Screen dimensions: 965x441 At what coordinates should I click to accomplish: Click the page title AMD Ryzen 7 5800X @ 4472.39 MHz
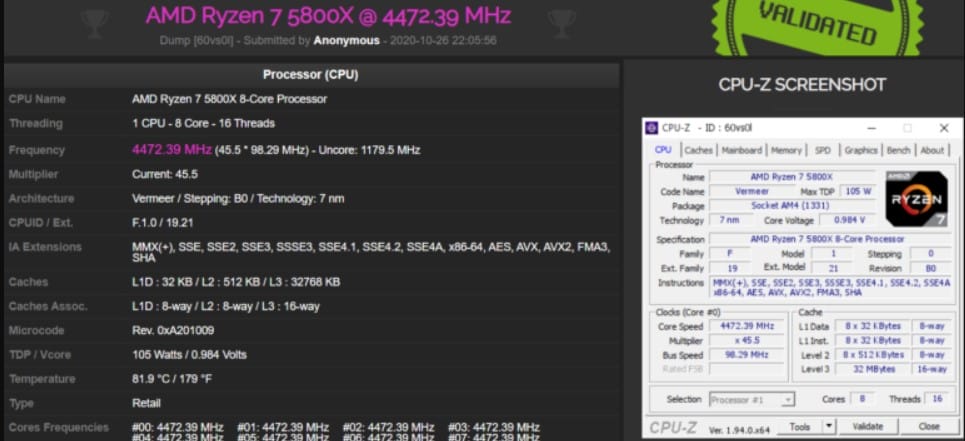pyautogui.click(x=328, y=15)
